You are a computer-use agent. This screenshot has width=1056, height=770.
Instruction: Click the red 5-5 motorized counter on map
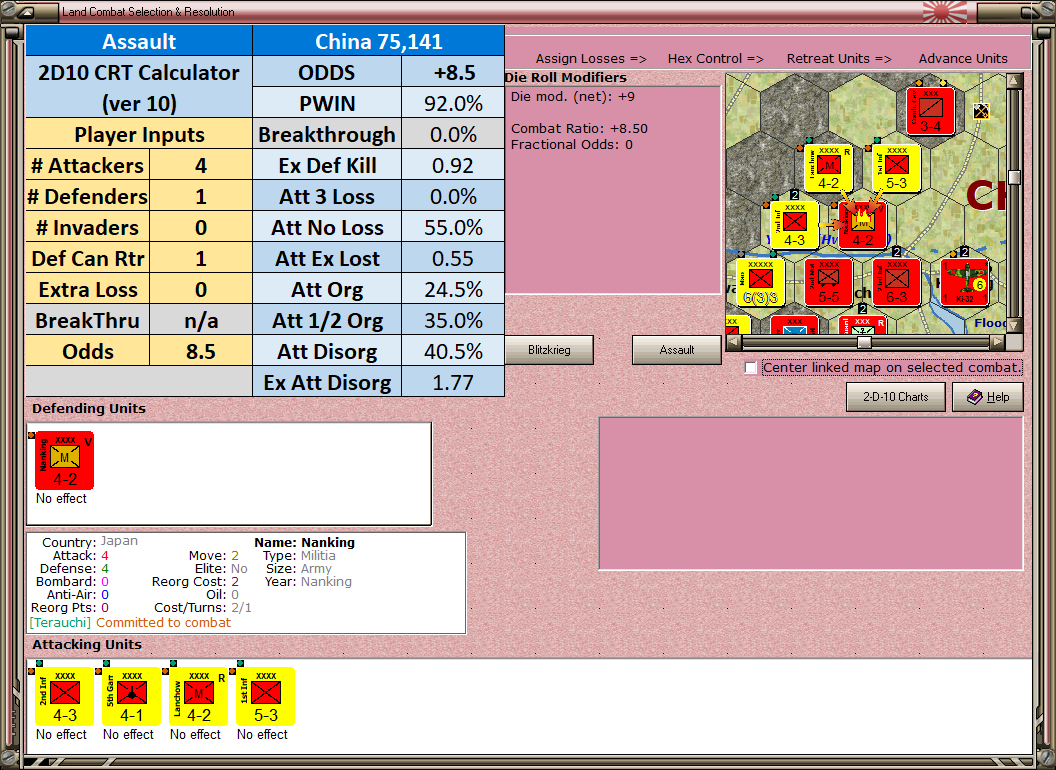[x=828, y=282]
